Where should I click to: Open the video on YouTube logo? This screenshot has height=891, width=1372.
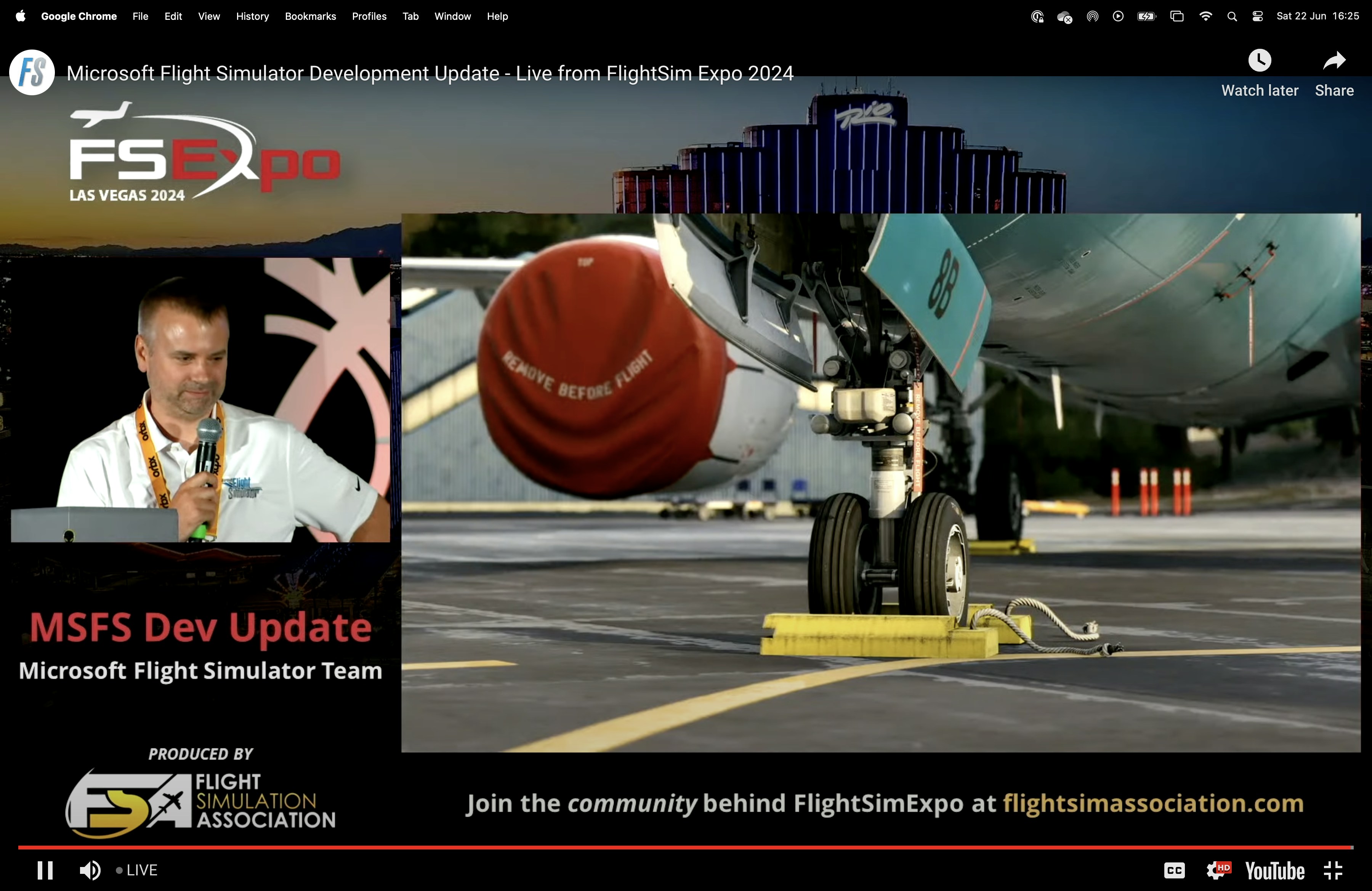pos(1274,870)
